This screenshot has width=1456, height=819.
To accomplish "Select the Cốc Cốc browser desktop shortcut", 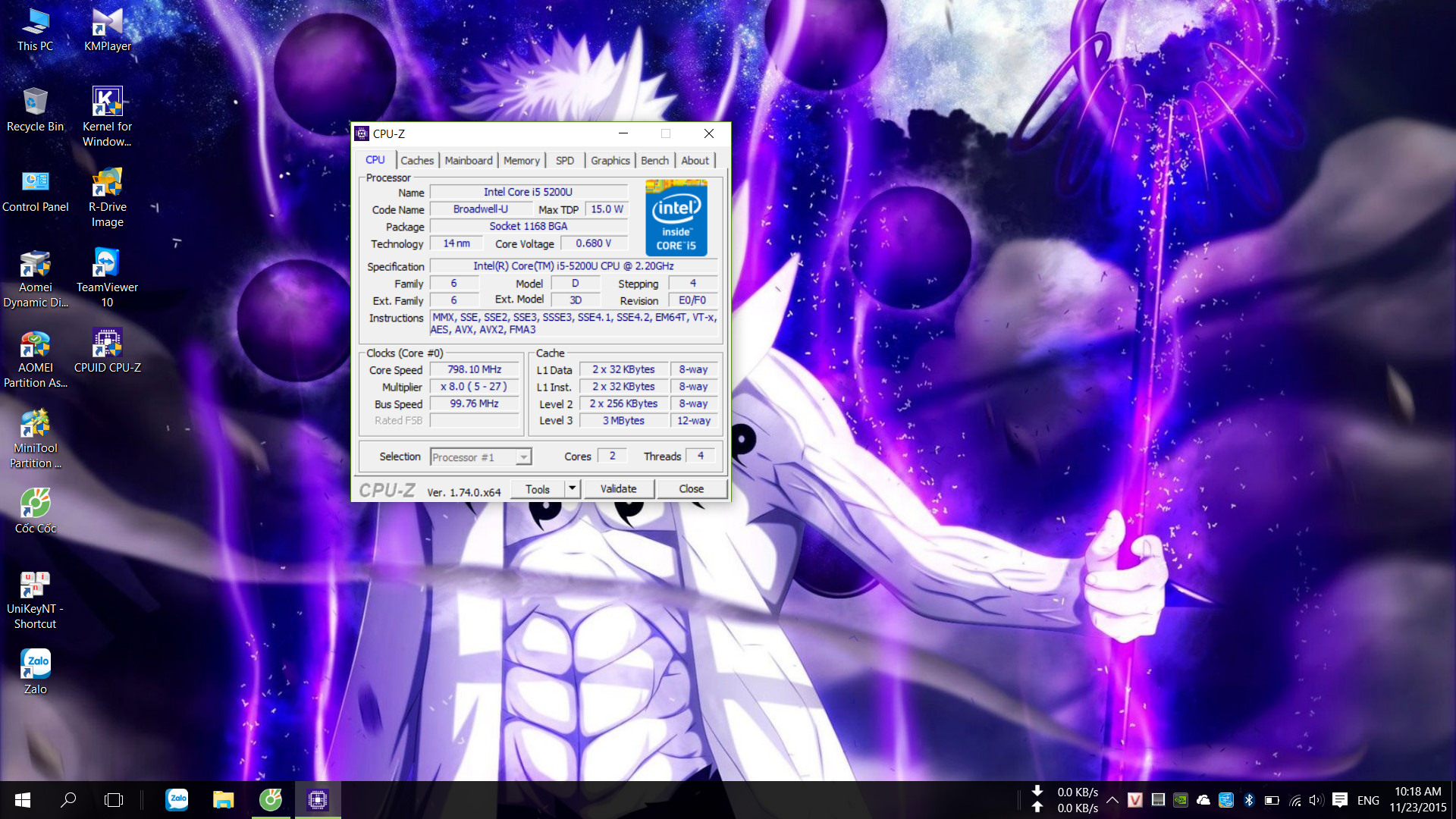I will click(x=35, y=512).
